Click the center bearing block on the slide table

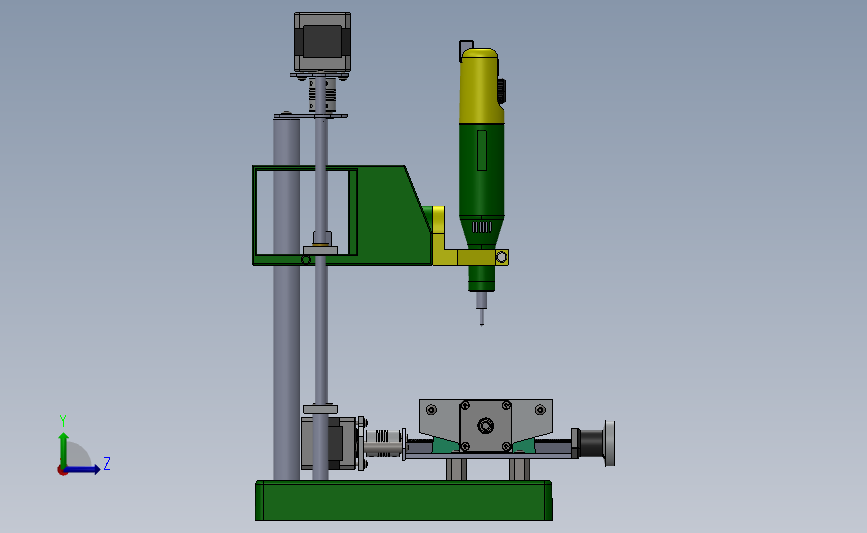[485, 426]
